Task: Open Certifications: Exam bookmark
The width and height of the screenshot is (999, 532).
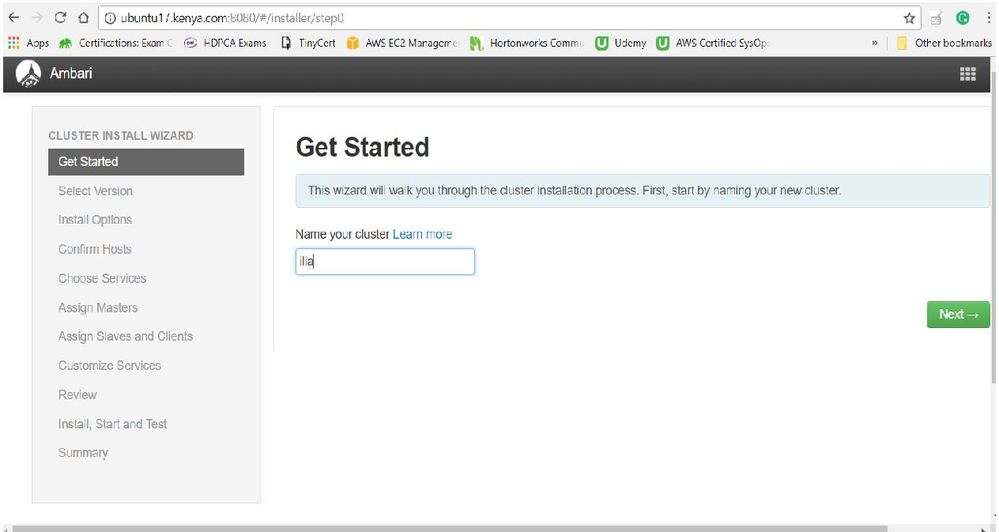Action: click(115, 43)
